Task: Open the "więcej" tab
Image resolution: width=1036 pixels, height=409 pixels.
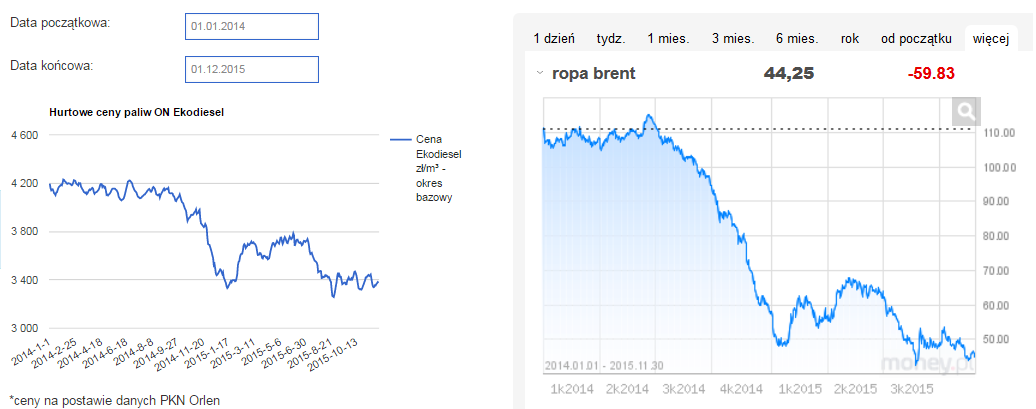Action: (990, 39)
